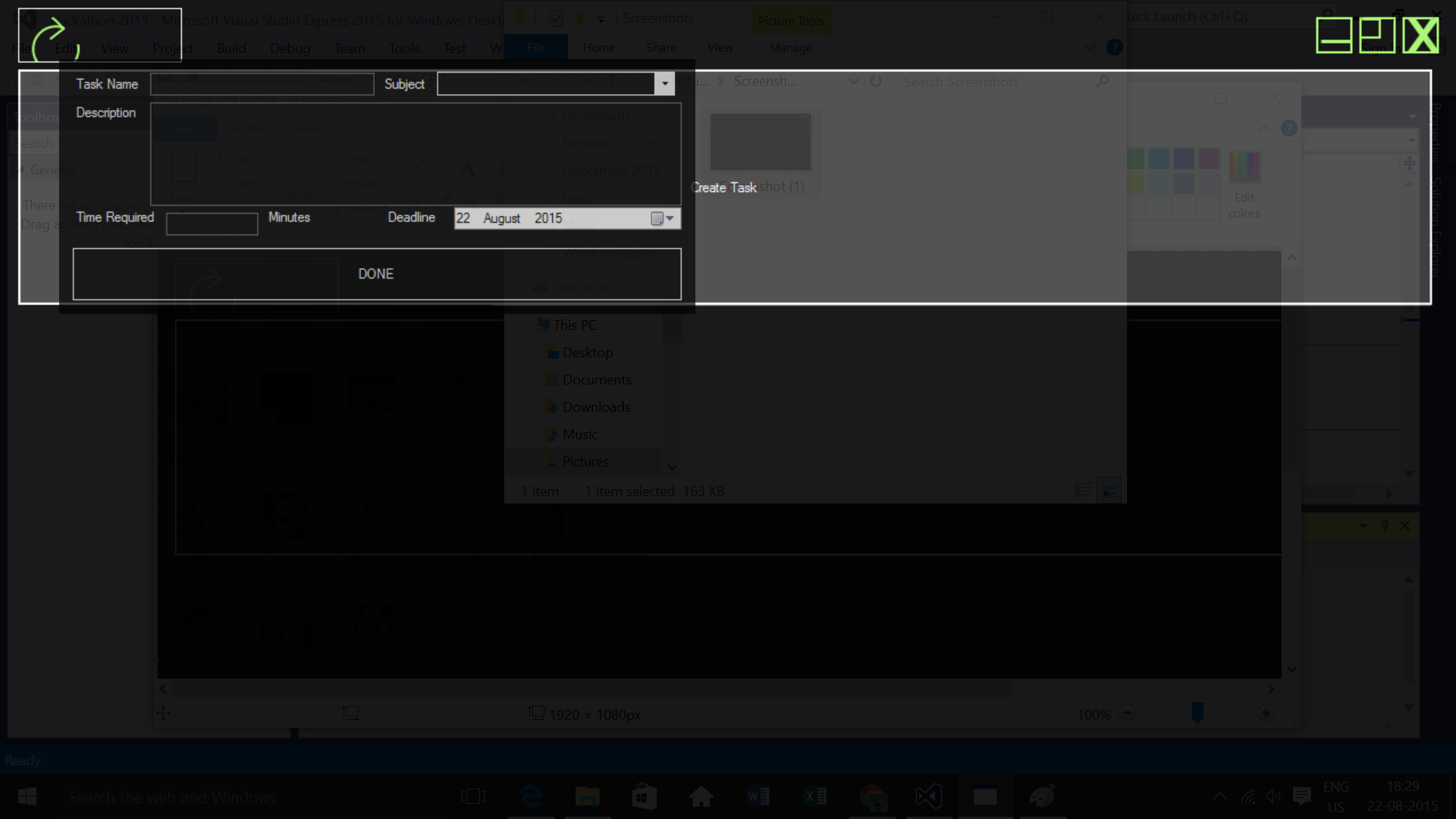Click the Task Name text field

click(x=262, y=84)
